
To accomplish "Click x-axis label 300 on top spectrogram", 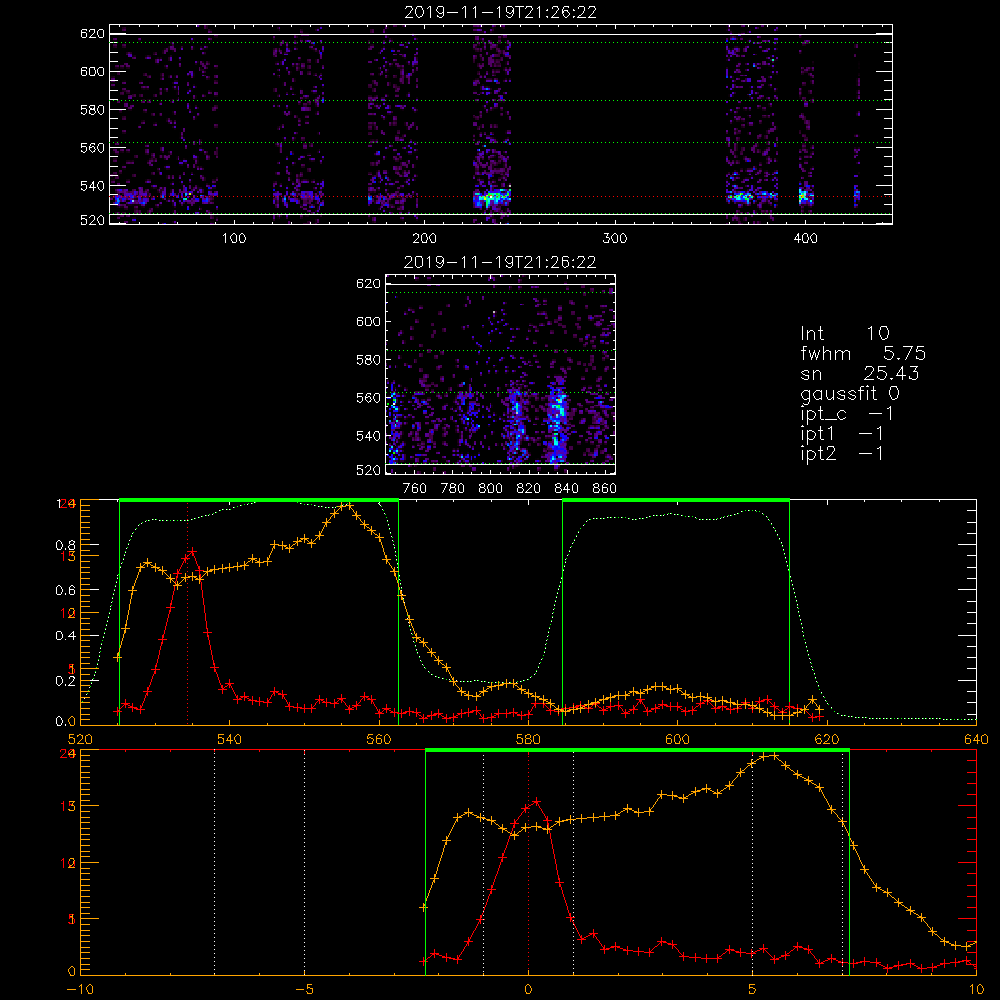I will [615, 239].
